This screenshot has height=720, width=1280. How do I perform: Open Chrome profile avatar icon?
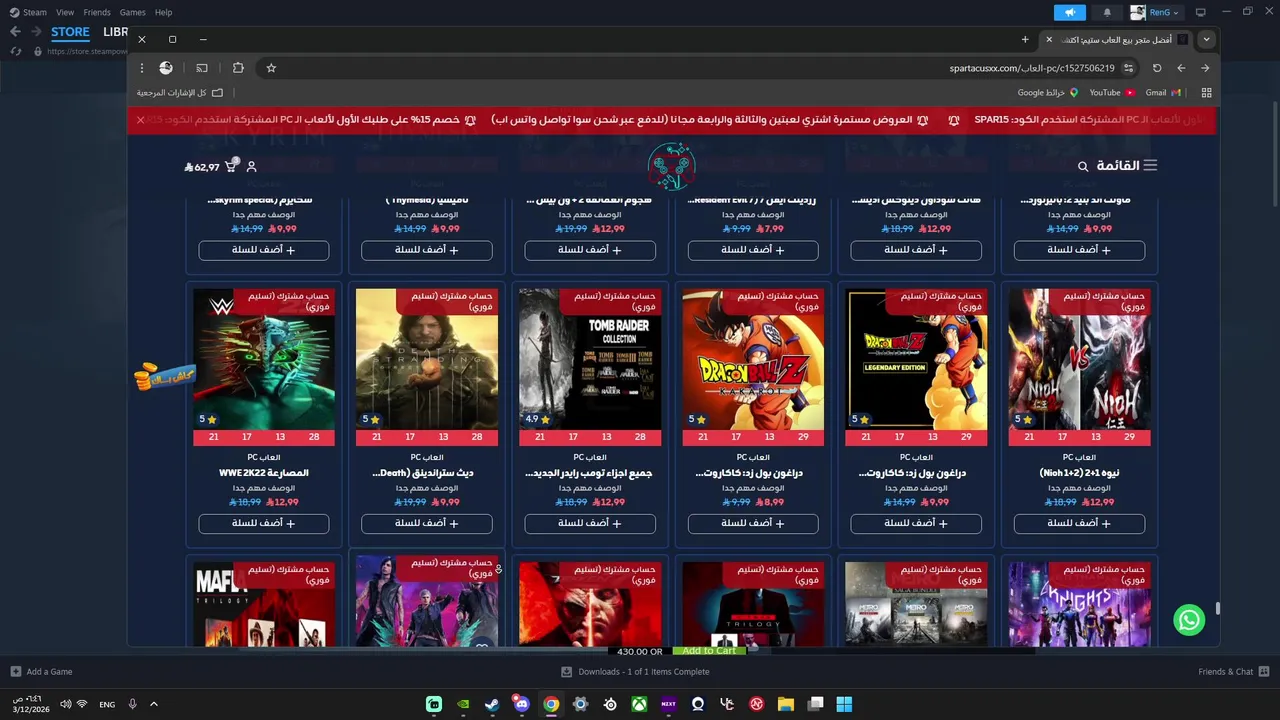point(166,68)
